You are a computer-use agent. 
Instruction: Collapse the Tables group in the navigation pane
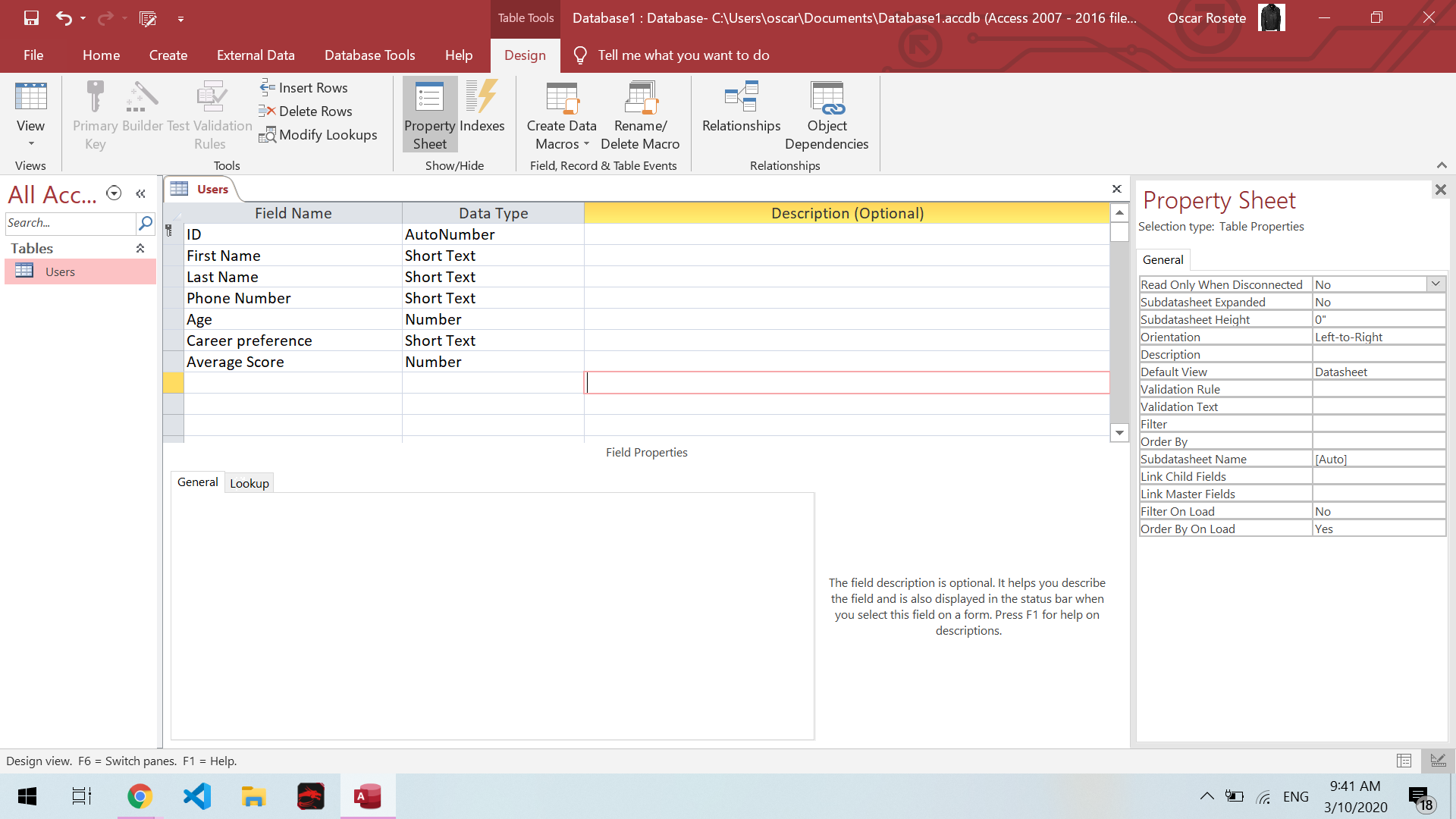pyautogui.click(x=140, y=249)
